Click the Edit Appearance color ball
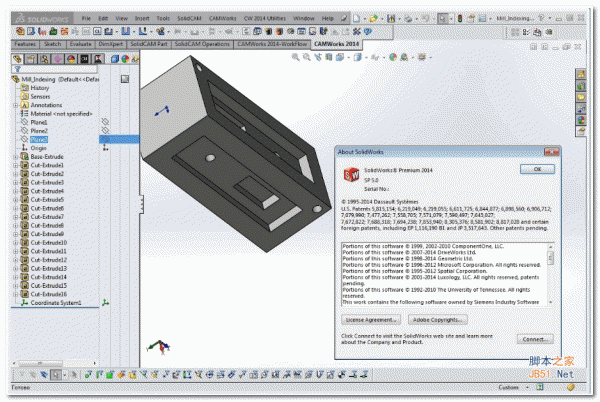Image resolution: width=600 pixels, height=402 pixels. (x=393, y=57)
